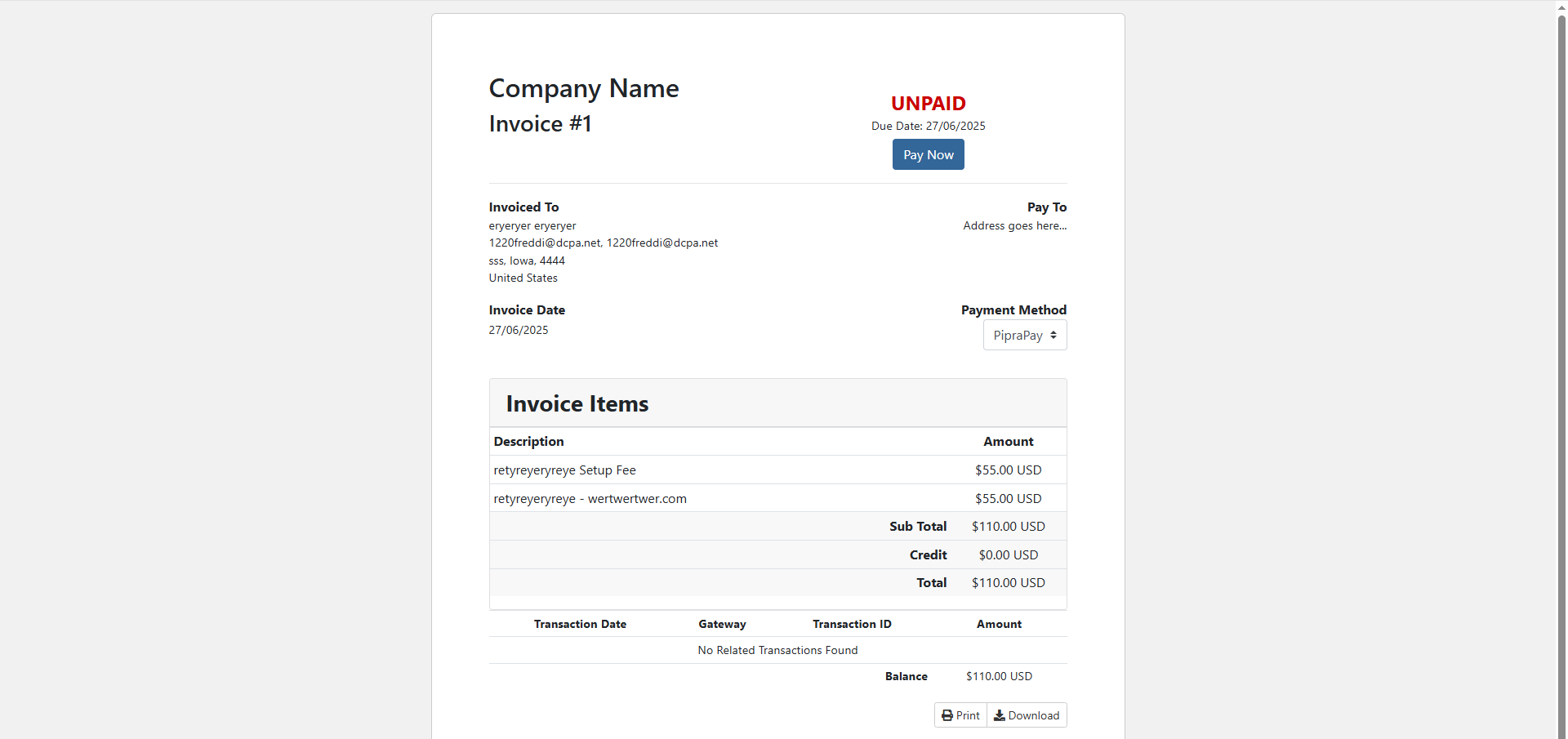
Task: Click the page scrollbar up arrow
Action: tap(1561, 6)
